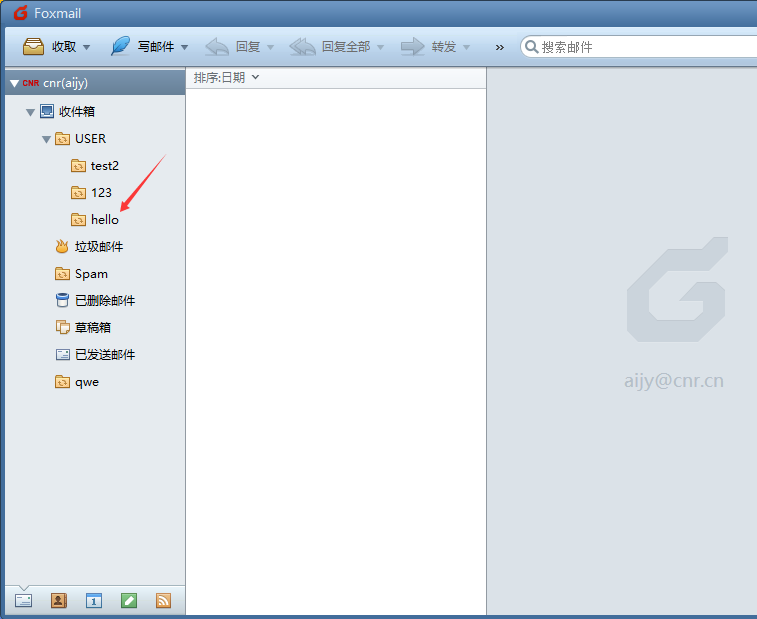Click the 回复全部 reply all label
This screenshot has height=619, width=757.
coord(346,47)
